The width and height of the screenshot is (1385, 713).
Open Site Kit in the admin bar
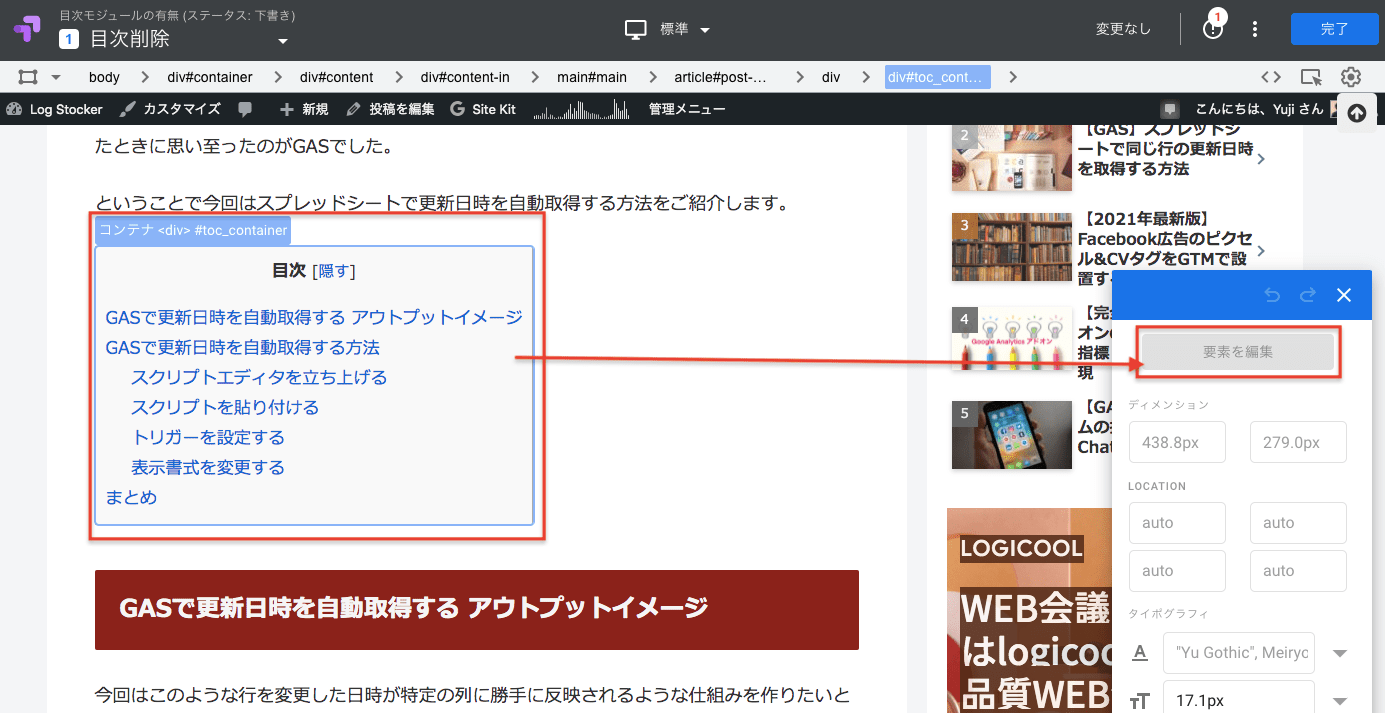point(483,109)
